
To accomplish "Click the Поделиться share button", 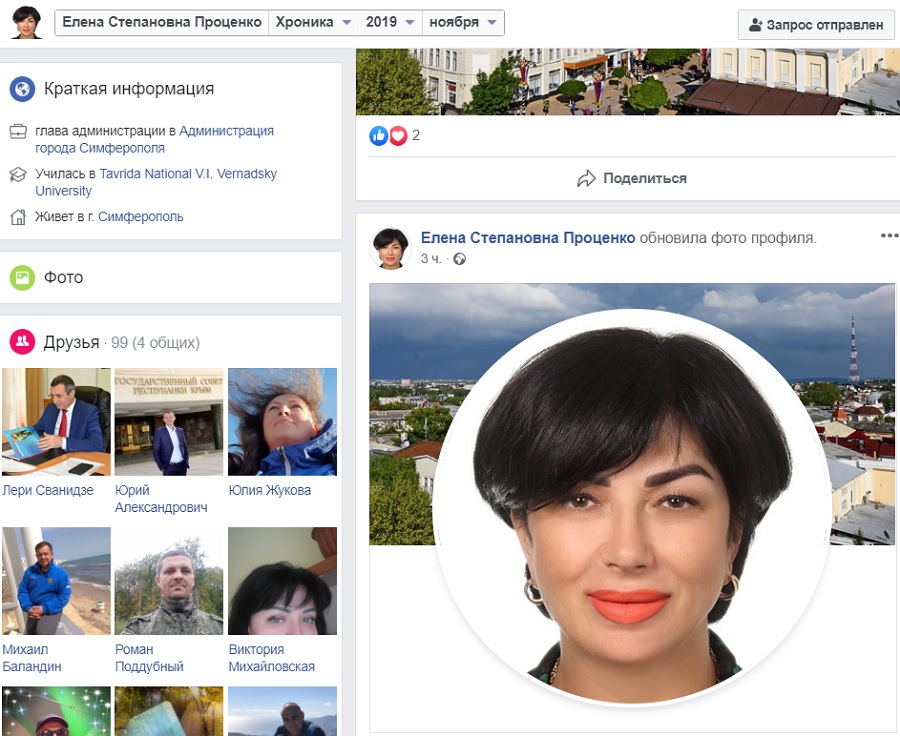I will pyautogui.click(x=631, y=179).
